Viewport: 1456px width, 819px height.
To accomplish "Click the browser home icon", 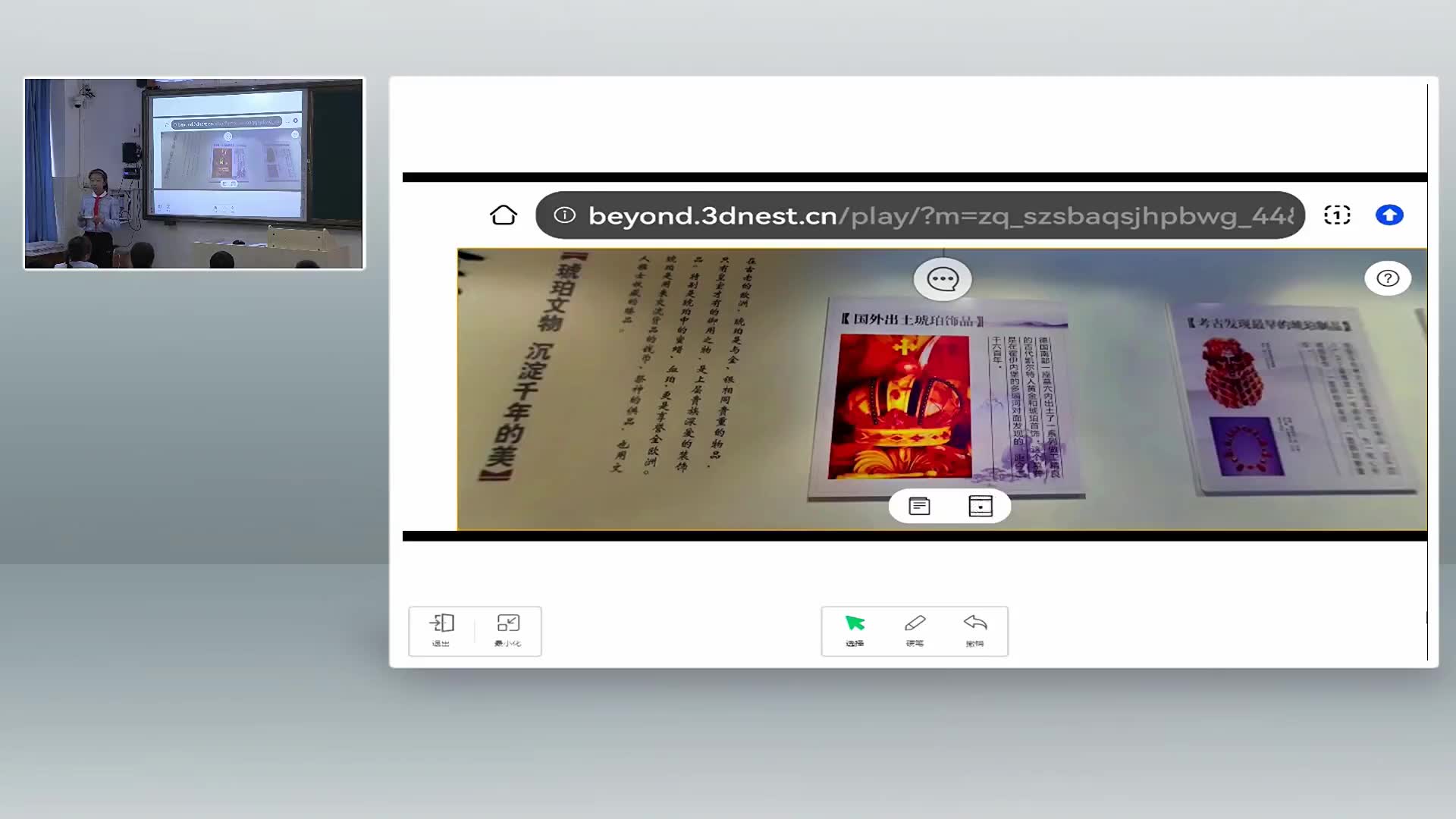I will (x=504, y=215).
